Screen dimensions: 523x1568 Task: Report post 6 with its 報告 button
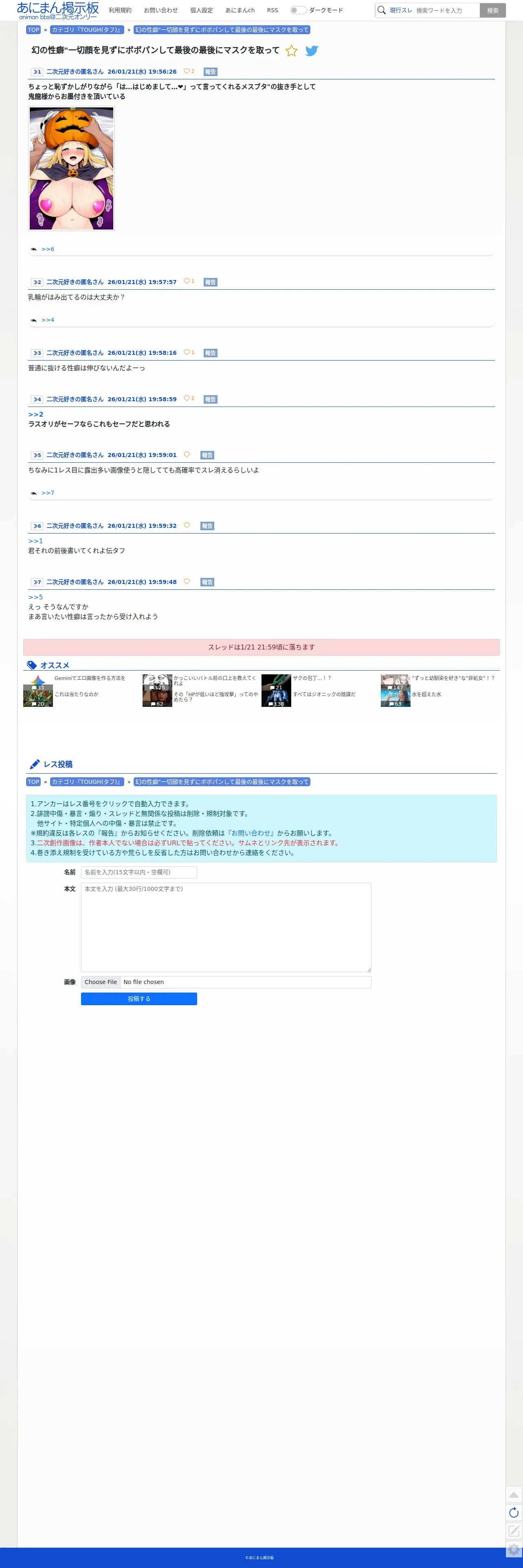tap(207, 526)
